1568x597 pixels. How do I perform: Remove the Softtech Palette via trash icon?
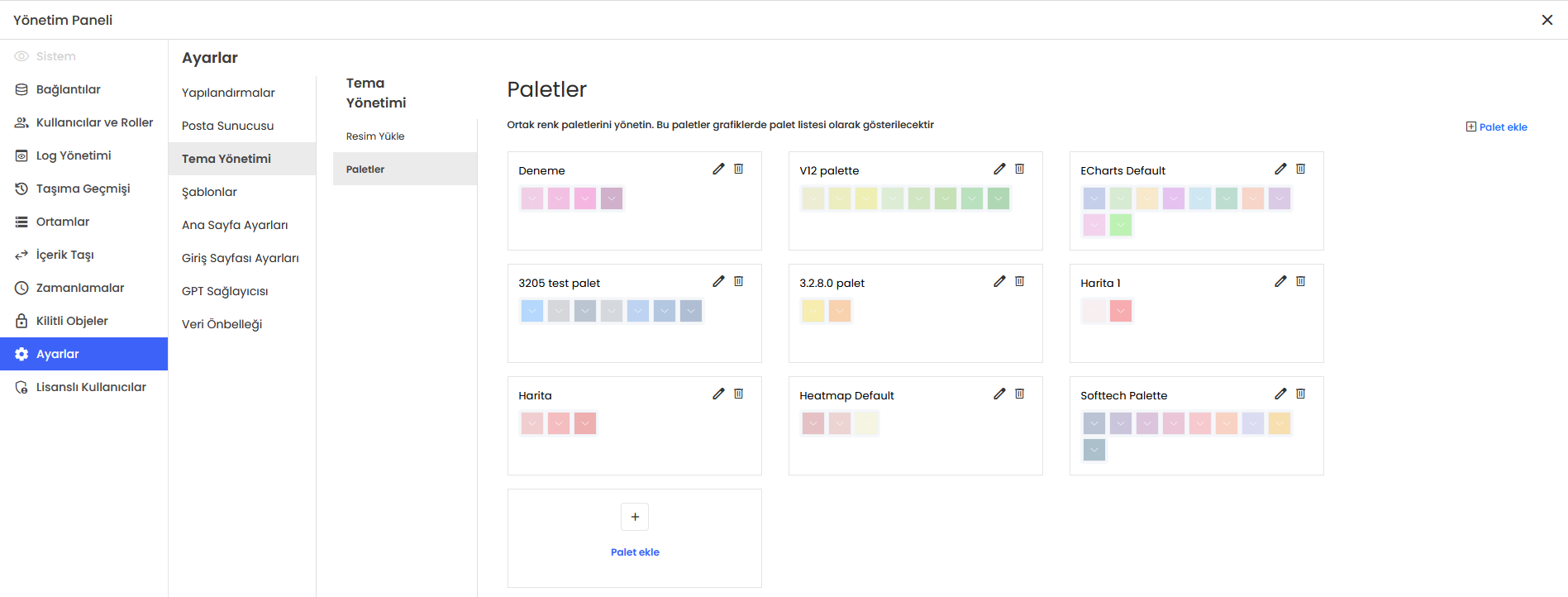tap(1300, 394)
